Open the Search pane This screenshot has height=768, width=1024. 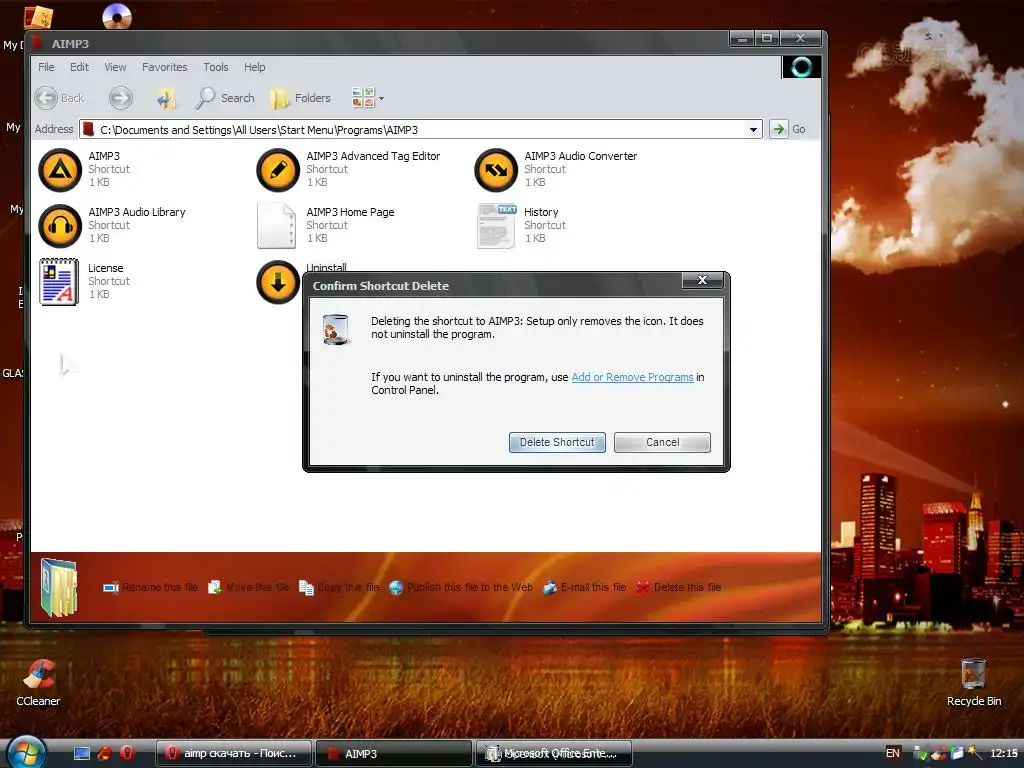[x=225, y=98]
